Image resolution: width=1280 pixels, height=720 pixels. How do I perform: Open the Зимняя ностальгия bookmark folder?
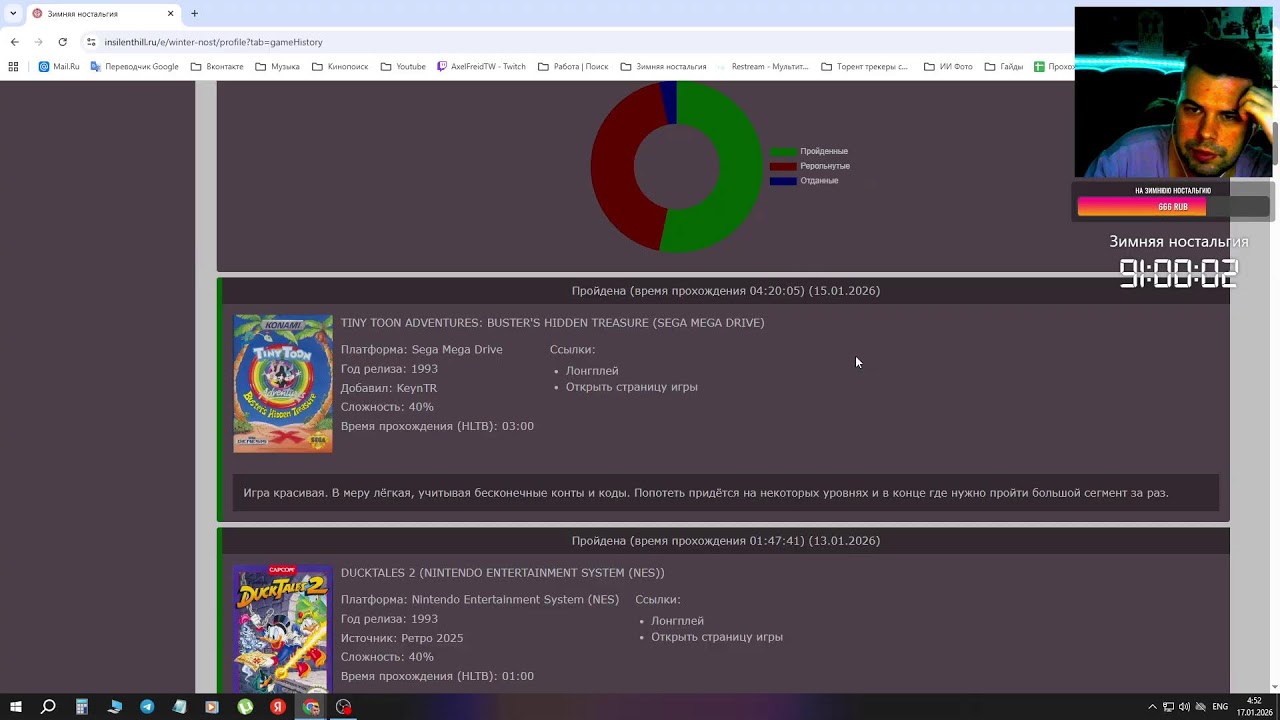[x=663, y=67]
